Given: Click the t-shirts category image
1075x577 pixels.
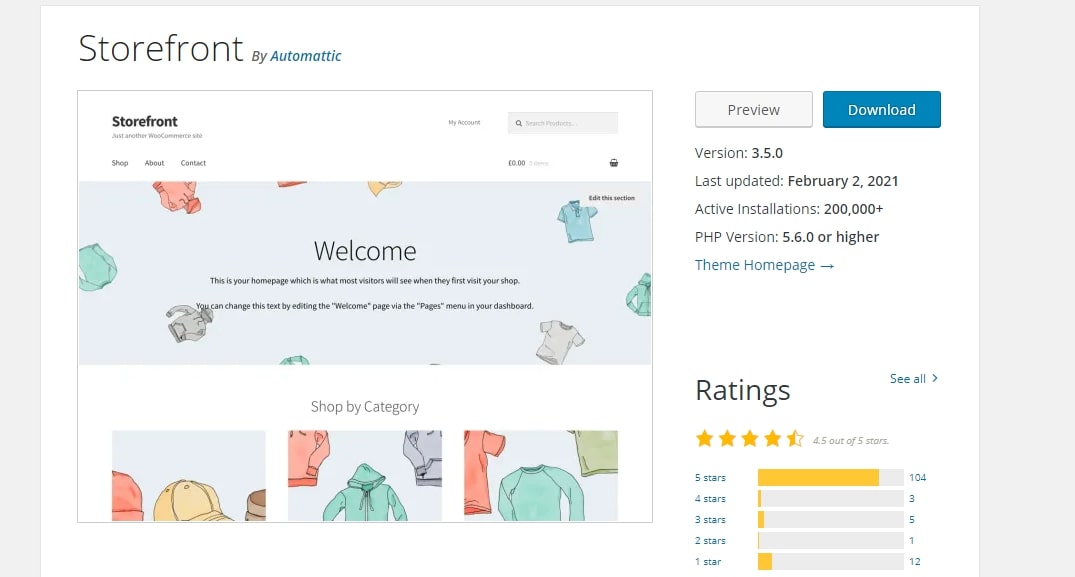Looking at the screenshot, I should coord(541,476).
